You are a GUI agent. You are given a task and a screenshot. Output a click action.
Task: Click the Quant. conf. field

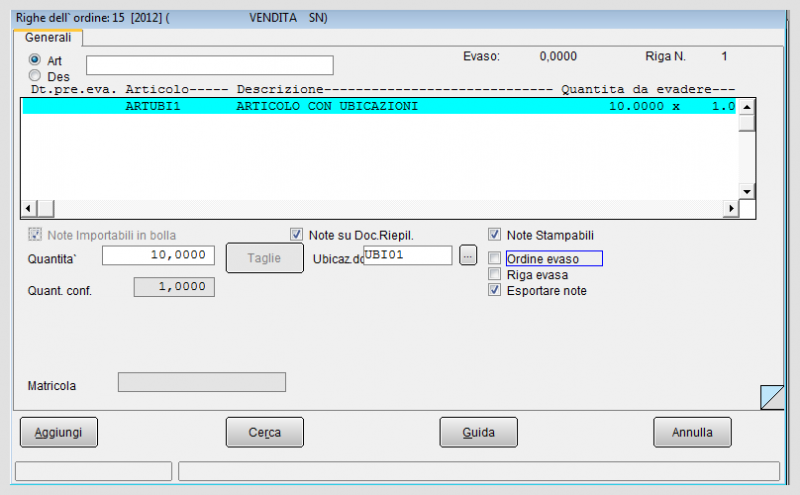coord(174,287)
